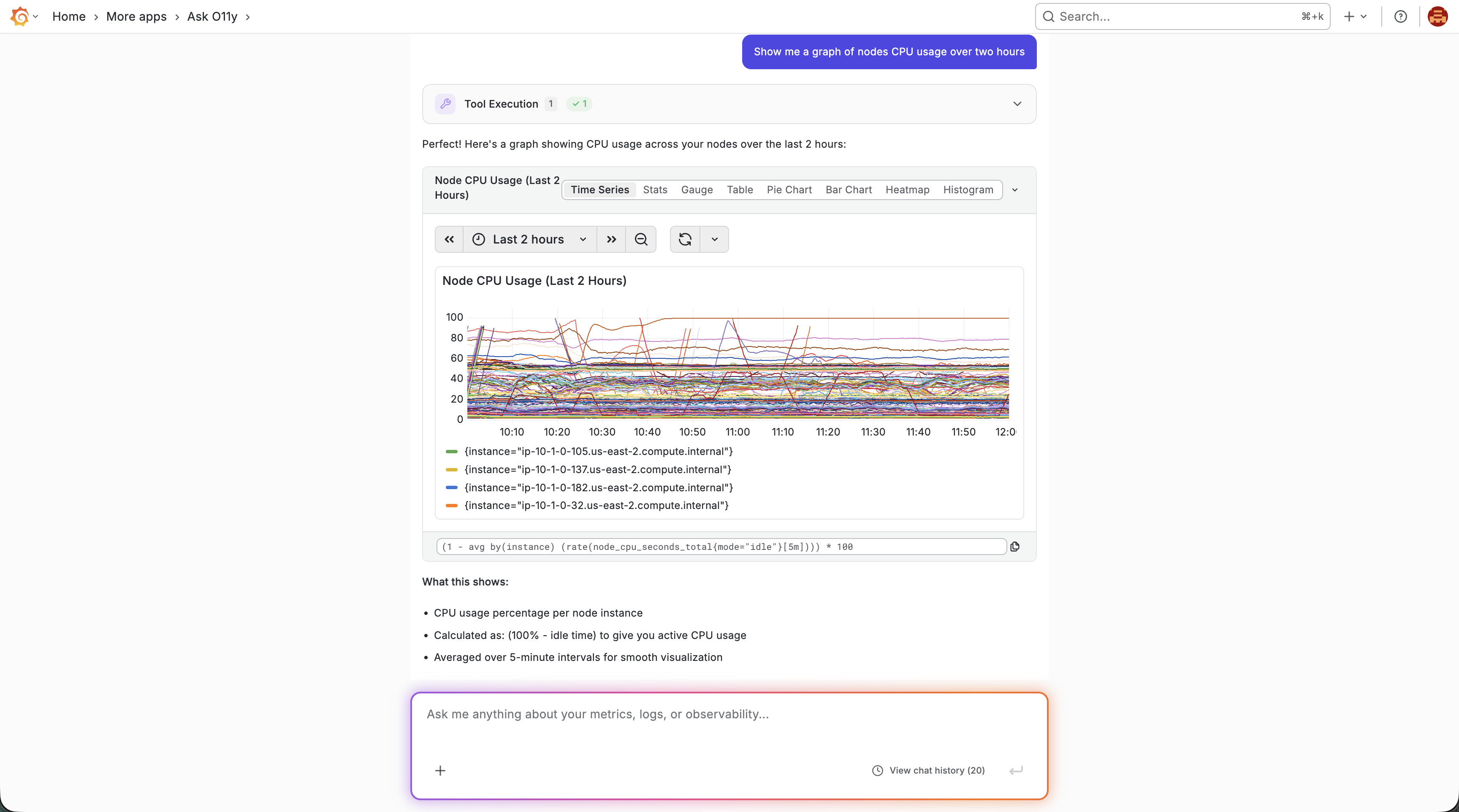1459x812 pixels.
Task: Open the refresh interval dropdown arrow
Action: coord(714,240)
